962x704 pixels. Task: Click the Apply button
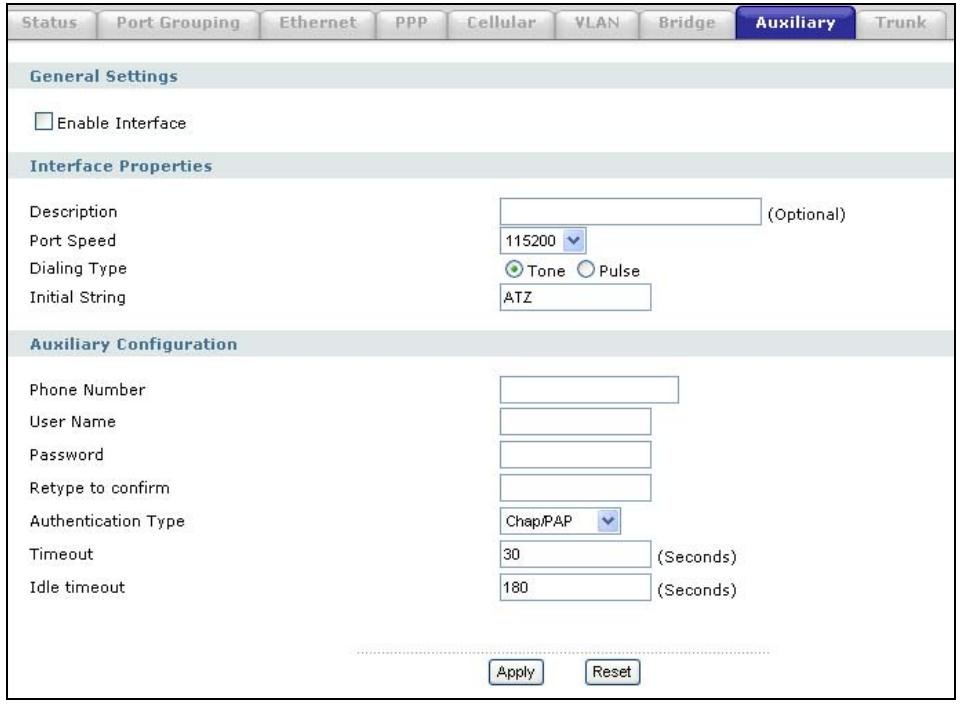[x=516, y=672]
